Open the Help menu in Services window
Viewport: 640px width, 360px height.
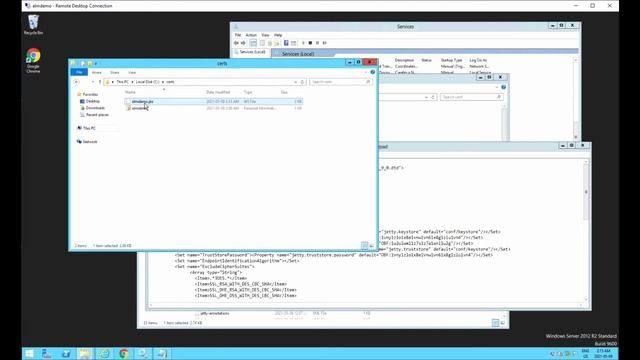[x=278, y=35]
